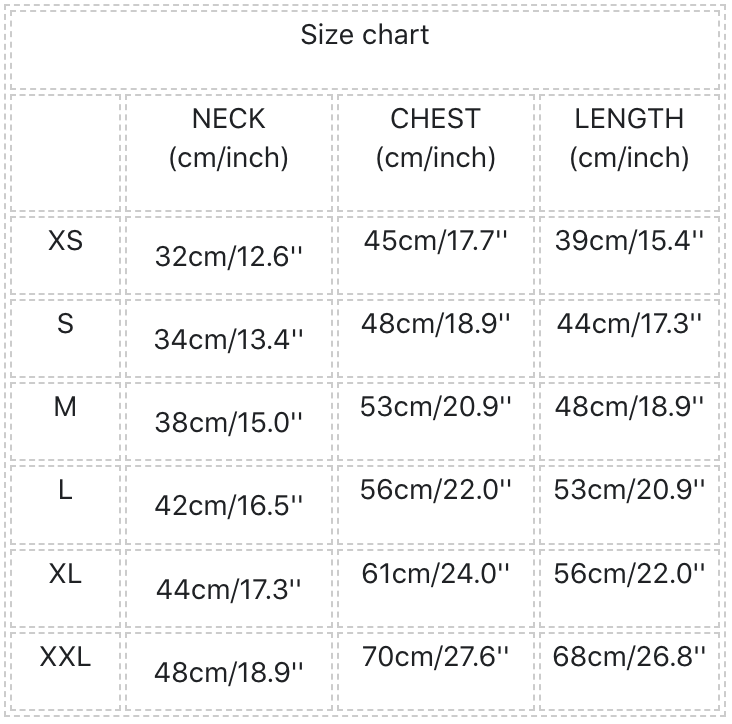Click the M size row label

coord(66,407)
